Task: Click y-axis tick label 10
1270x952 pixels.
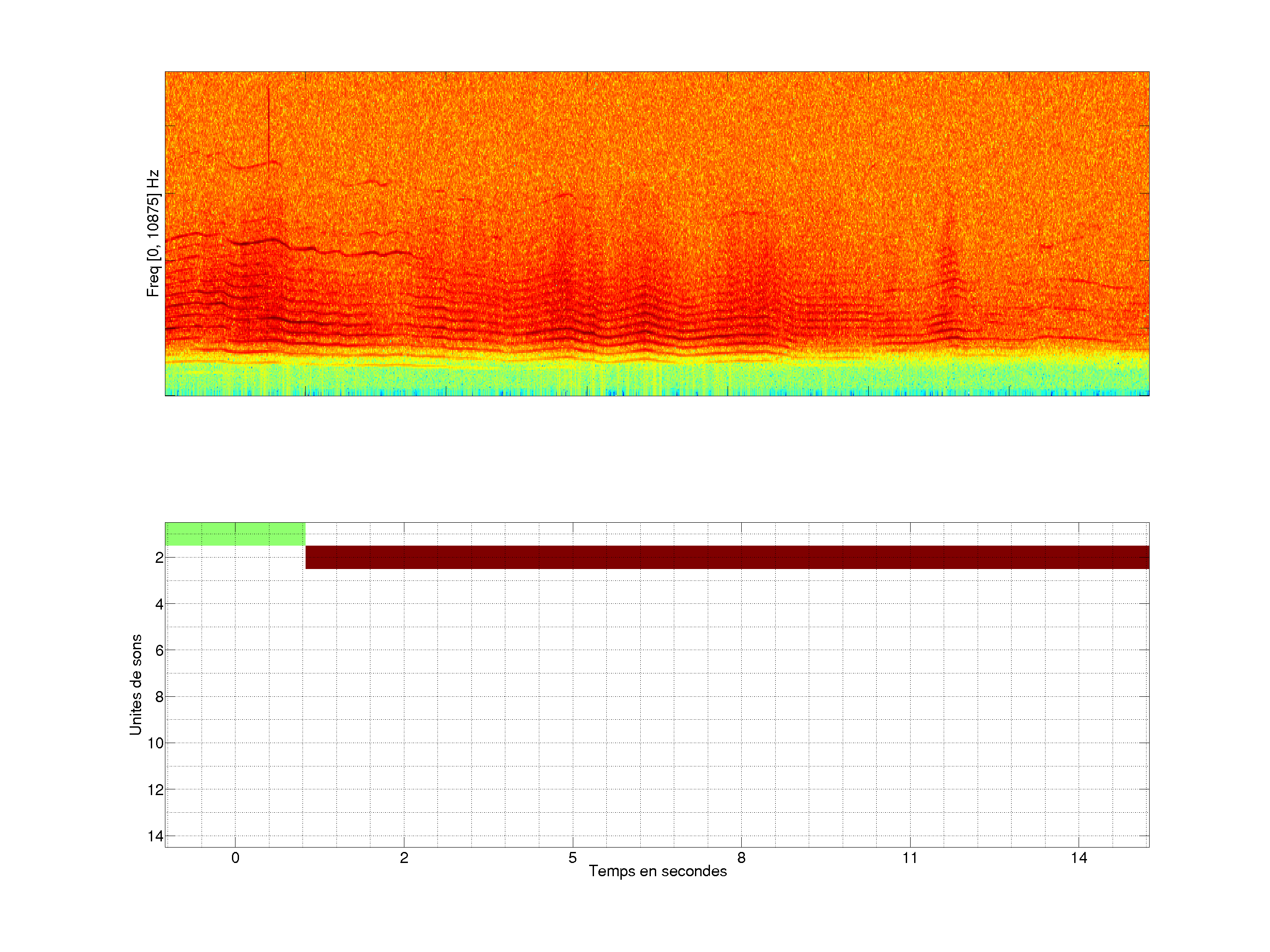Action: point(156,743)
